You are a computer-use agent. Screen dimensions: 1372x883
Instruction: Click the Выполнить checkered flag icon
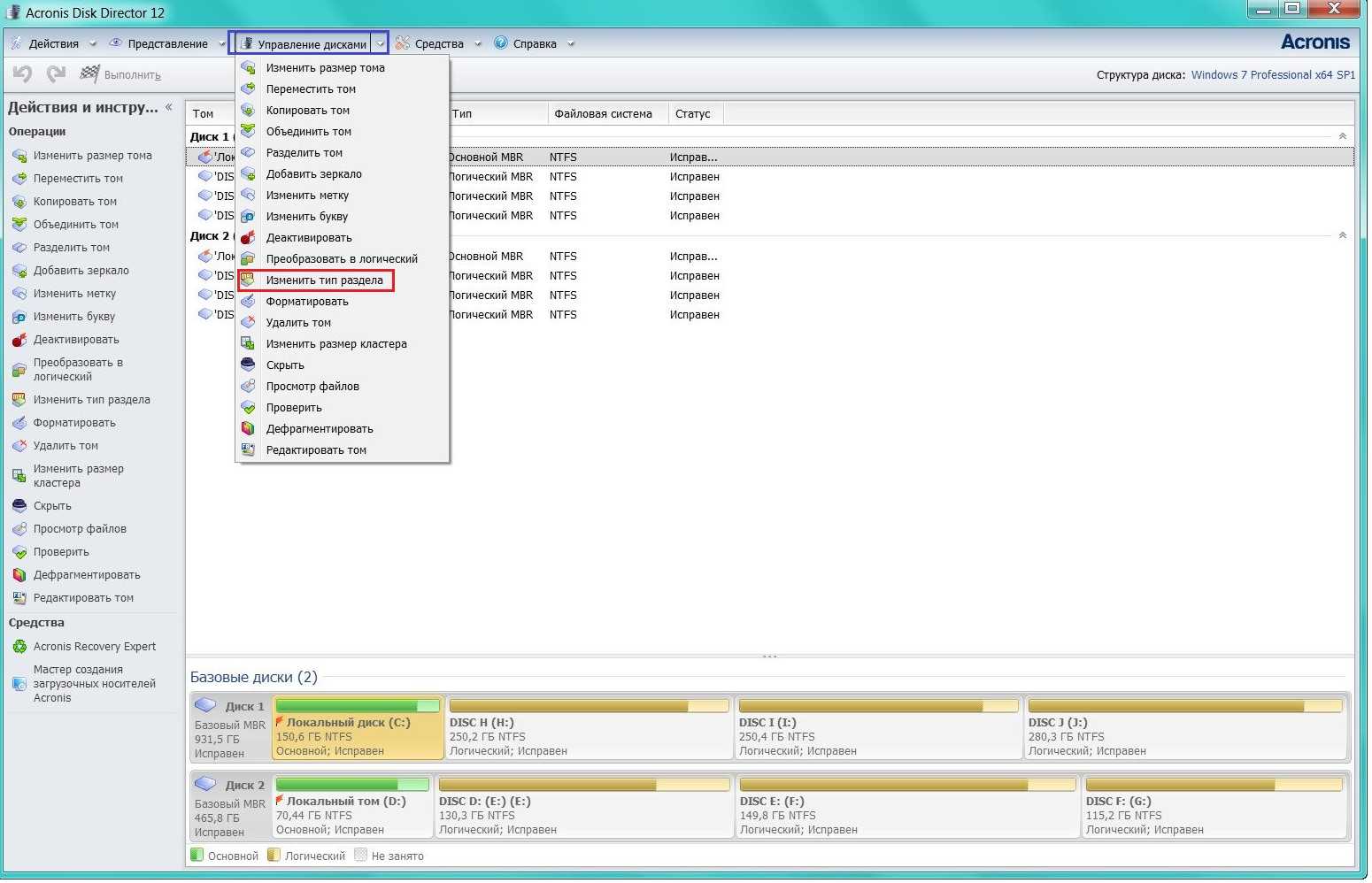click(89, 74)
